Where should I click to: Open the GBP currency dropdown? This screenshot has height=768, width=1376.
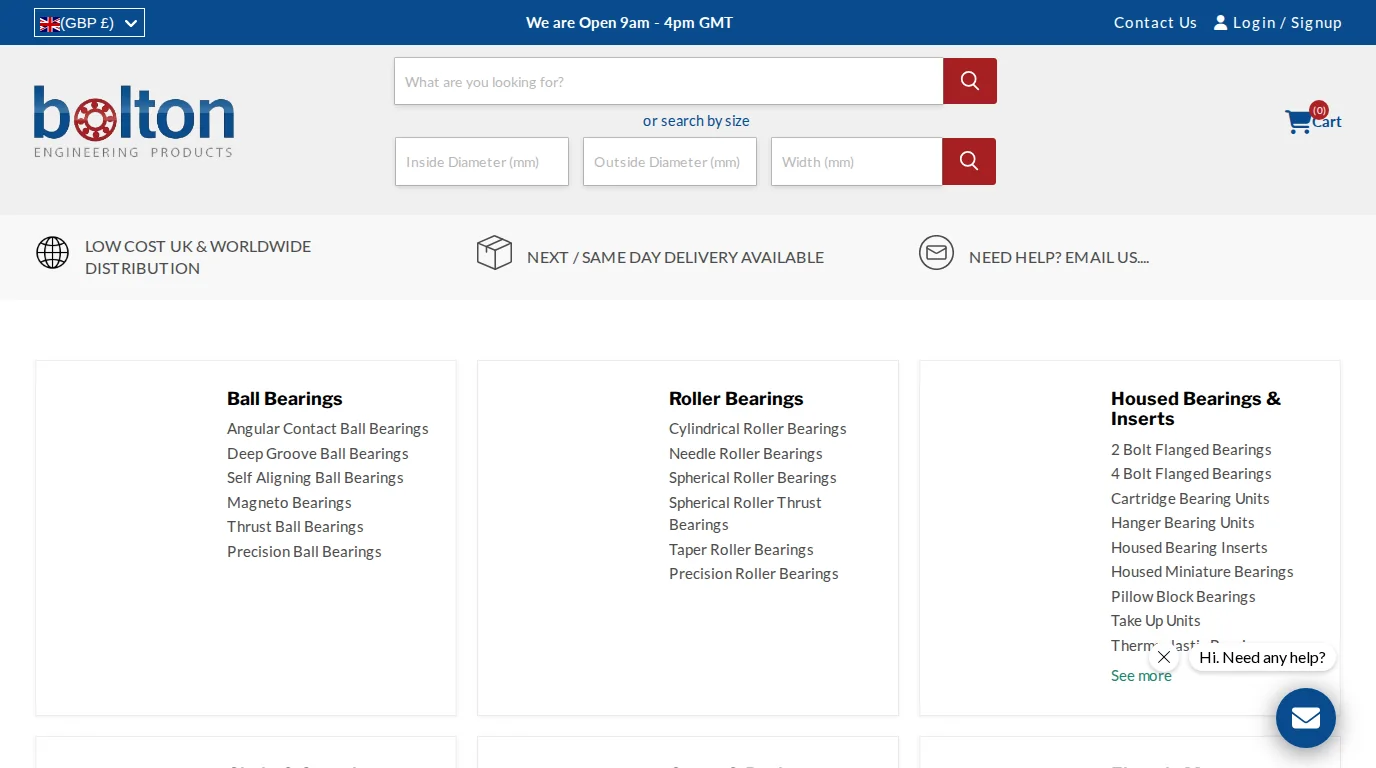(x=89, y=22)
